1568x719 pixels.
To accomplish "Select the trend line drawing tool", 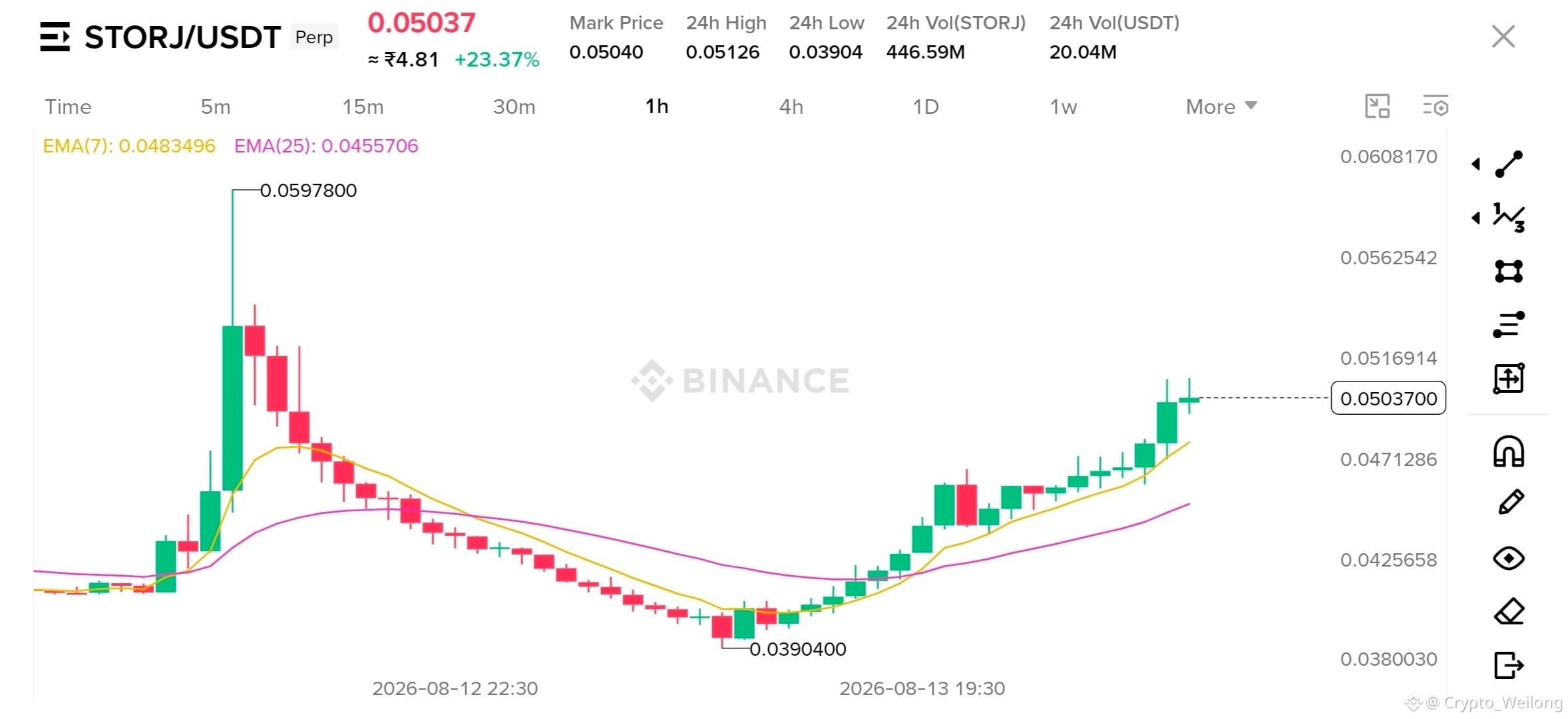I will click(1508, 164).
